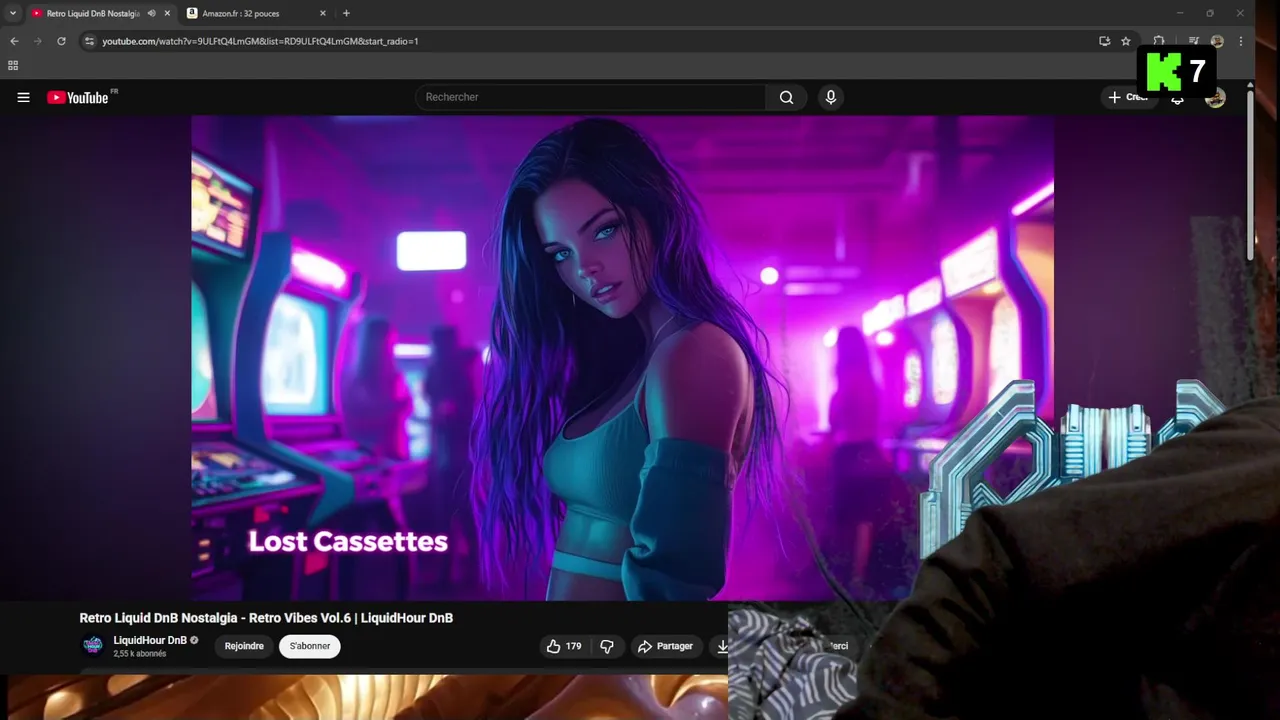Click the '2,55 k abonnés' subscriber count
This screenshot has height=720, width=1280.
pyautogui.click(x=140, y=654)
